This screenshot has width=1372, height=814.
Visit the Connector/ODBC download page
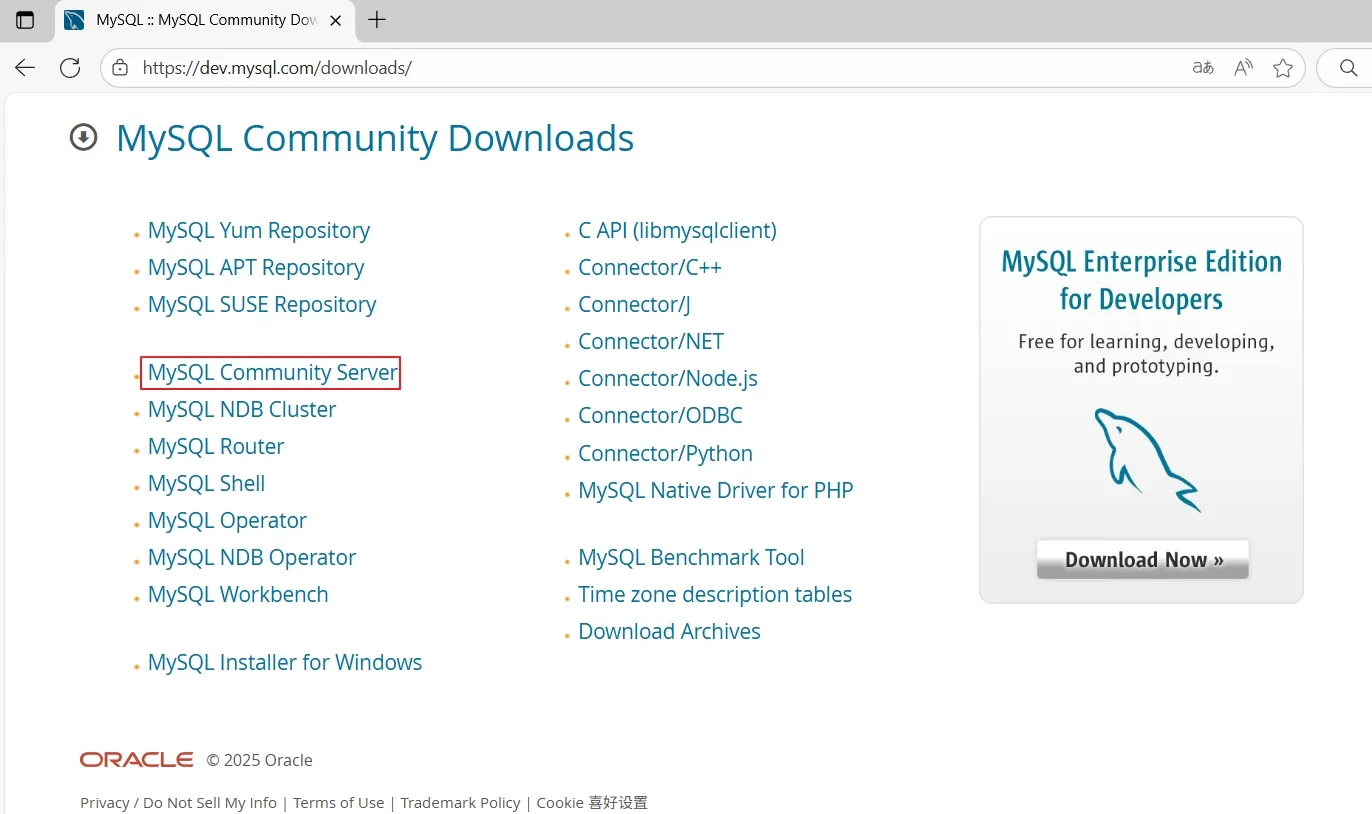point(660,415)
